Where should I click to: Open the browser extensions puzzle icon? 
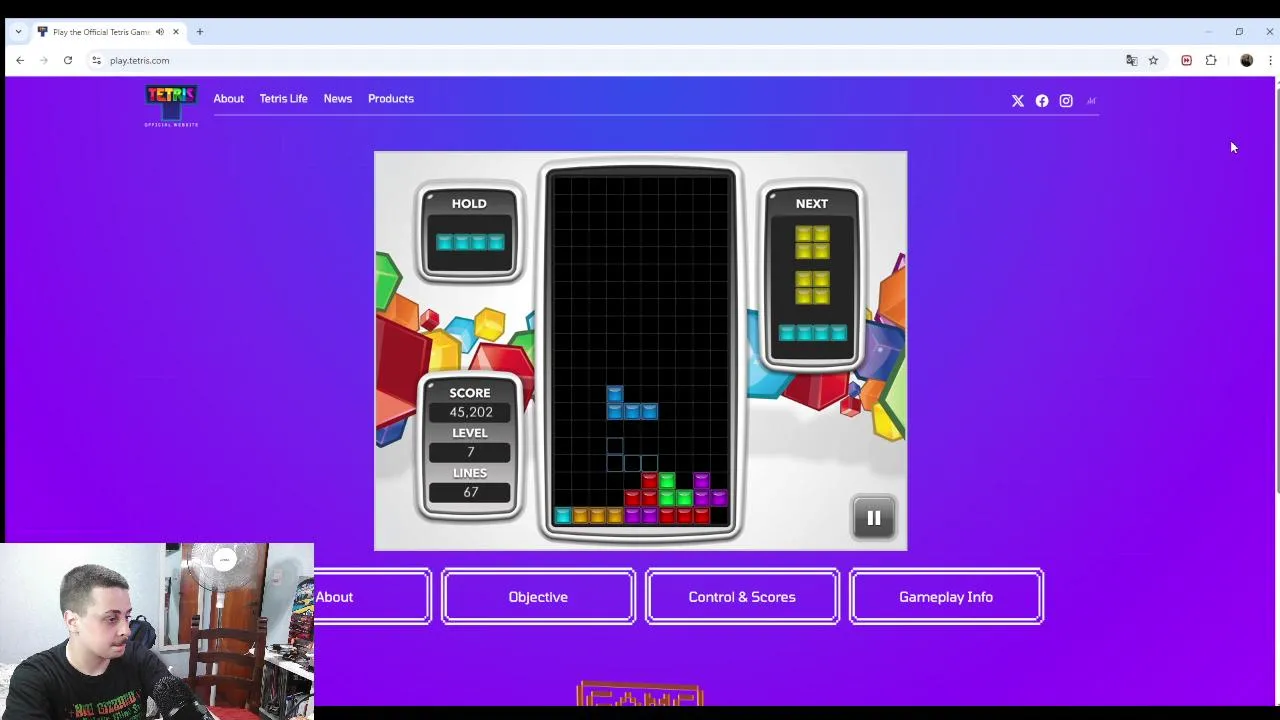coord(1211,61)
